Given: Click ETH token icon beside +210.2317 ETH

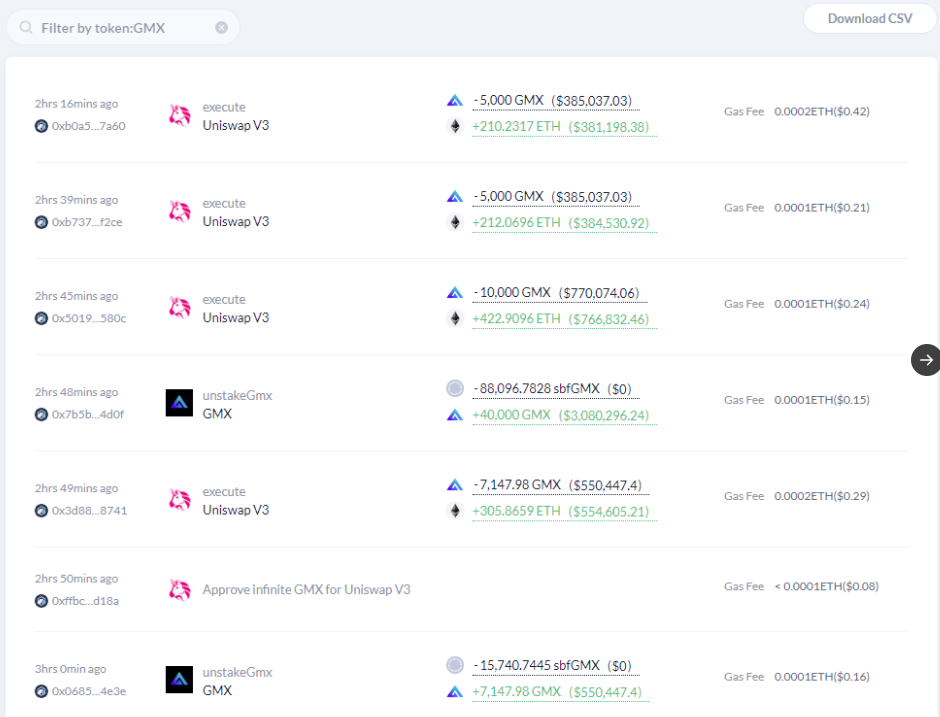Looking at the screenshot, I should click(455, 127).
